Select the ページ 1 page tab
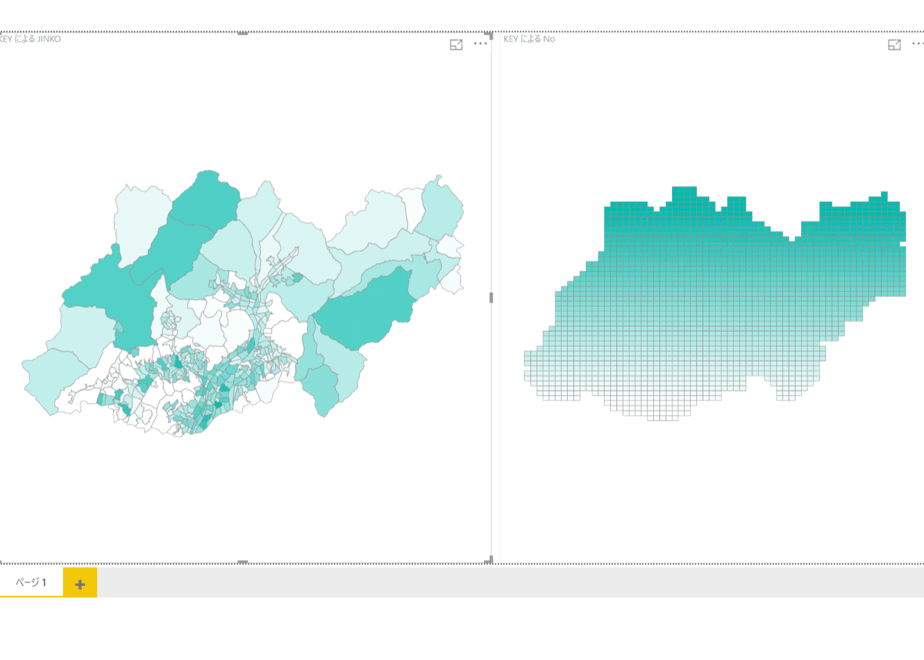Image resolution: width=924 pixels, height=660 pixels. click(31, 582)
